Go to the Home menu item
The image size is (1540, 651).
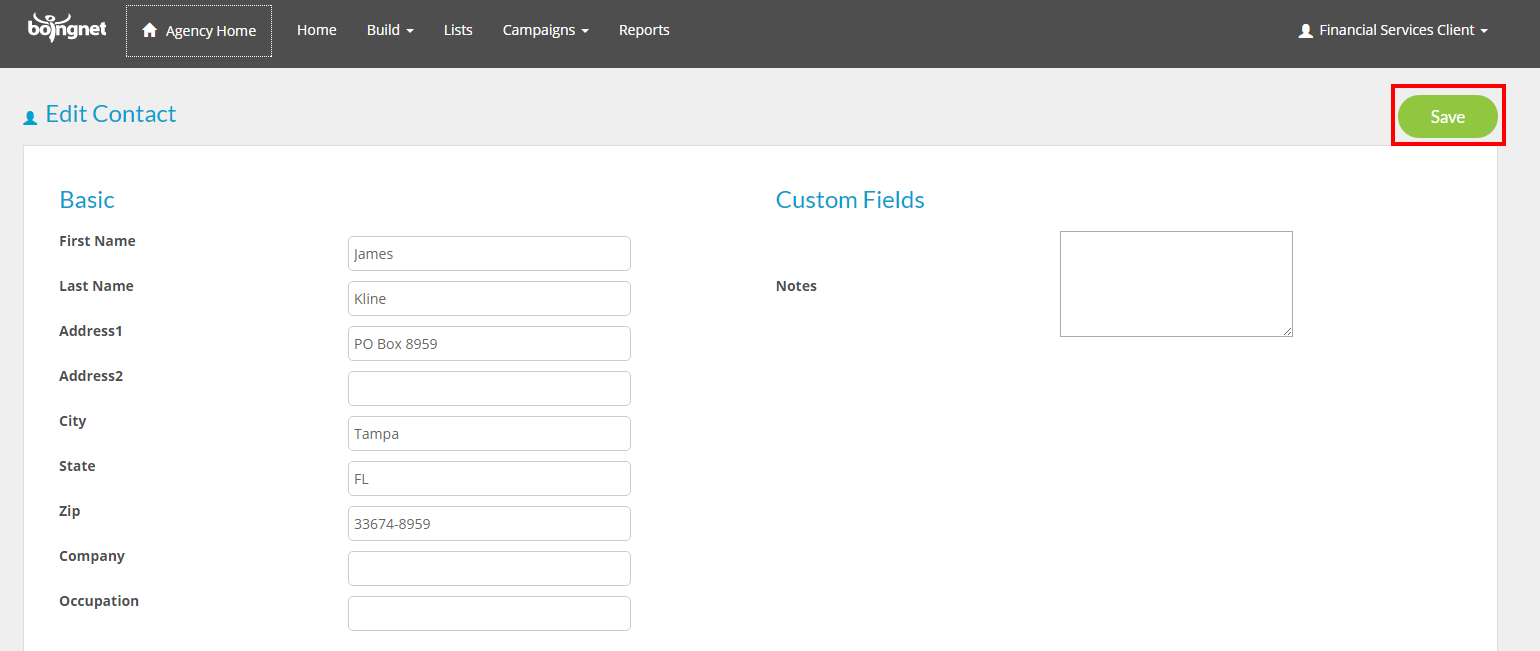pos(316,30)
